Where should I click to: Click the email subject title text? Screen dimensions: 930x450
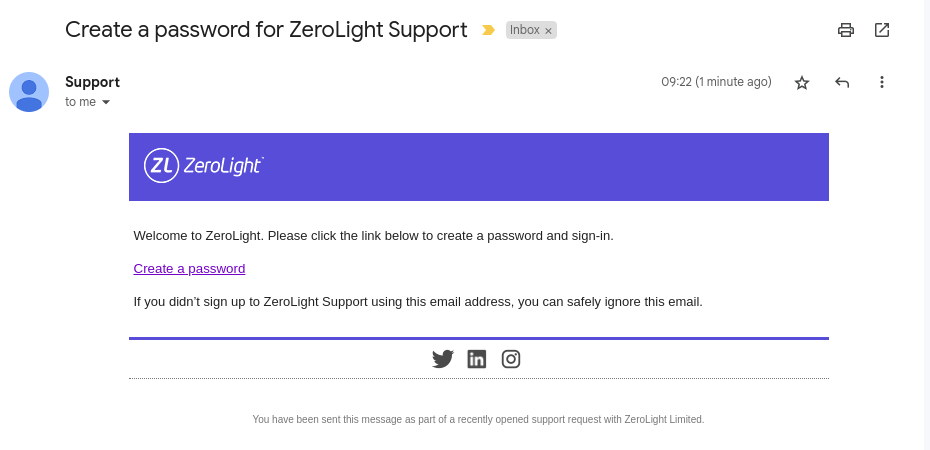point(266,29)
